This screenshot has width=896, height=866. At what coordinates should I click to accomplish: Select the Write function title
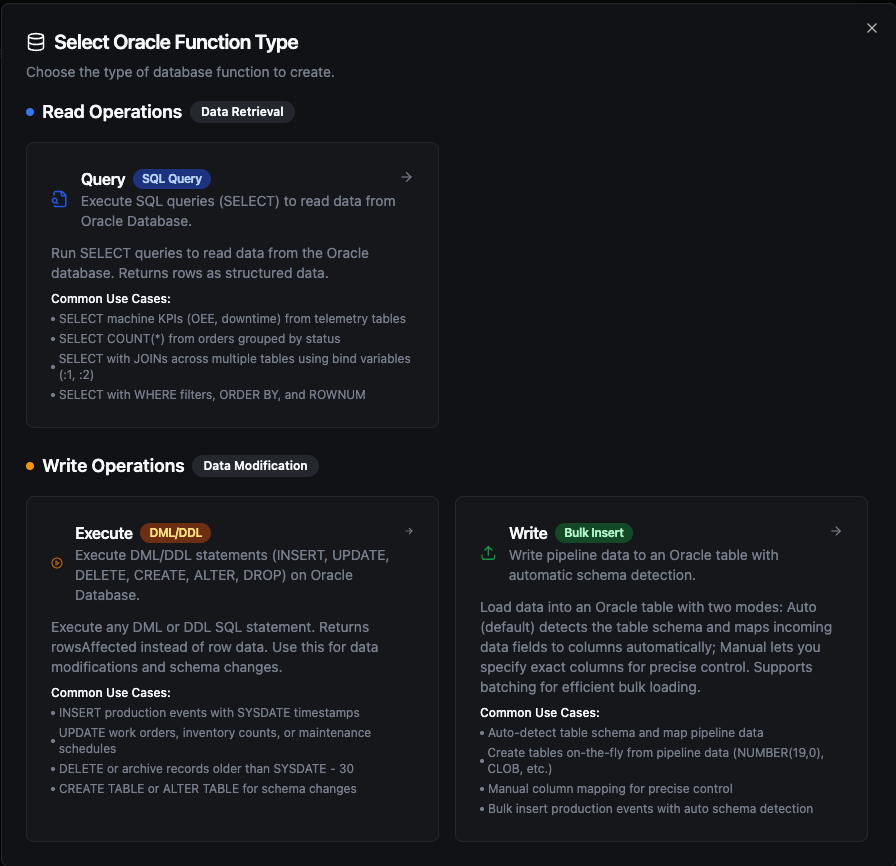528,533
